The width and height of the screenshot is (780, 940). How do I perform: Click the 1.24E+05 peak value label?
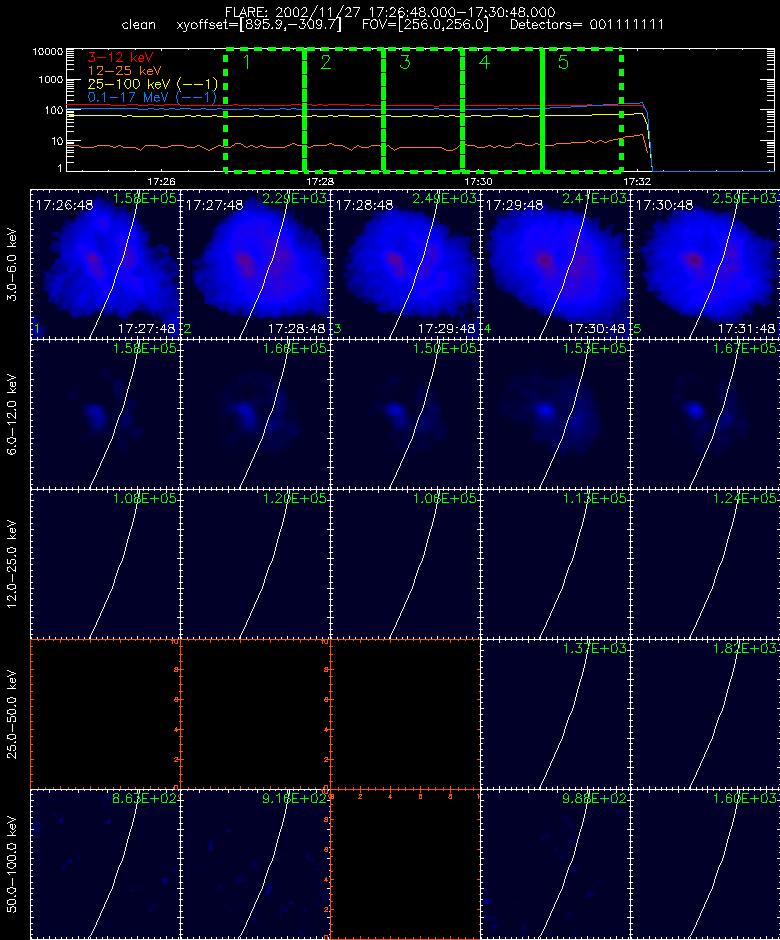(x=745, y=499)
